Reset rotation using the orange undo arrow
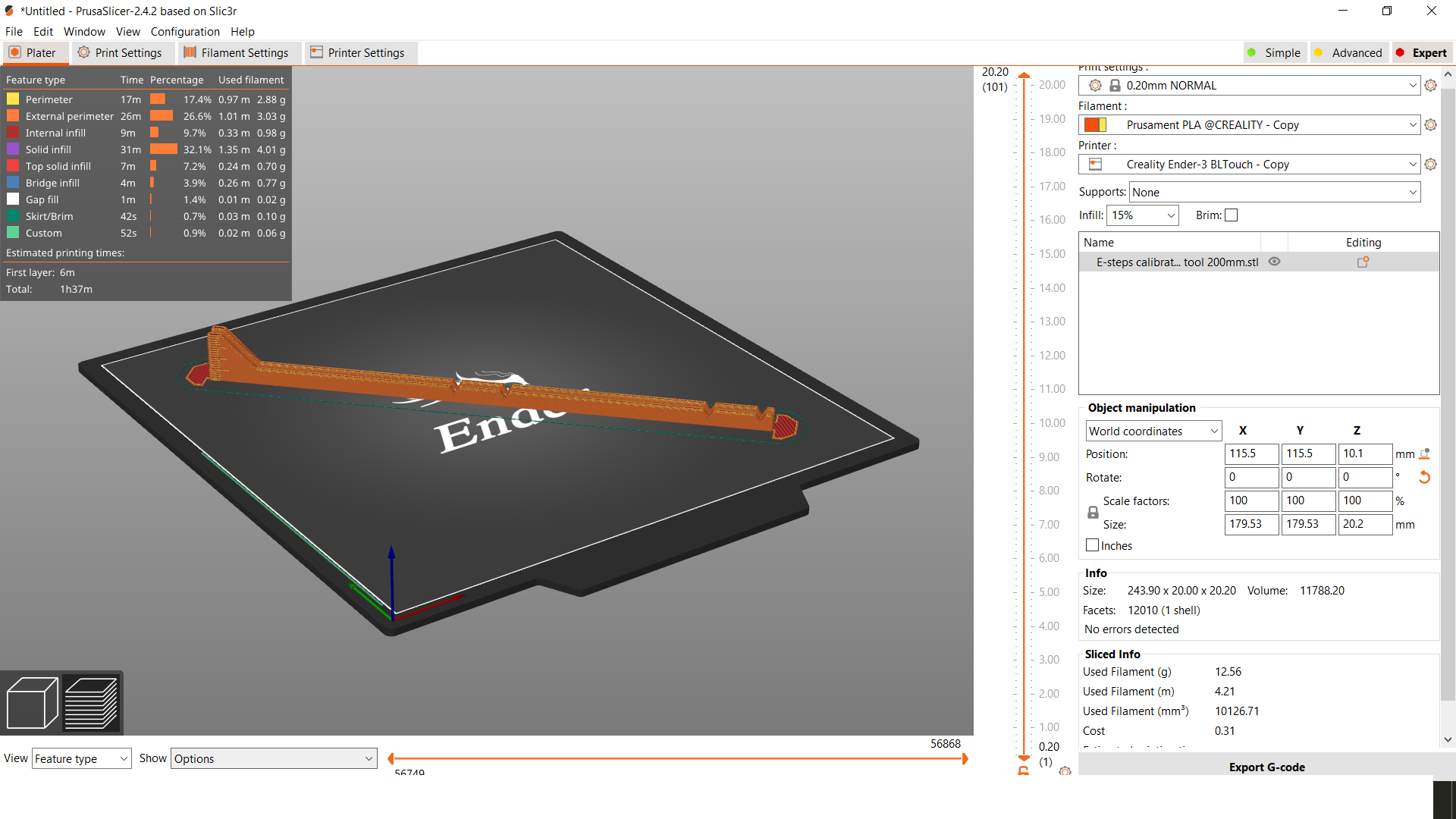Viewport: 1456px width, 819px height. point(1425,478)
